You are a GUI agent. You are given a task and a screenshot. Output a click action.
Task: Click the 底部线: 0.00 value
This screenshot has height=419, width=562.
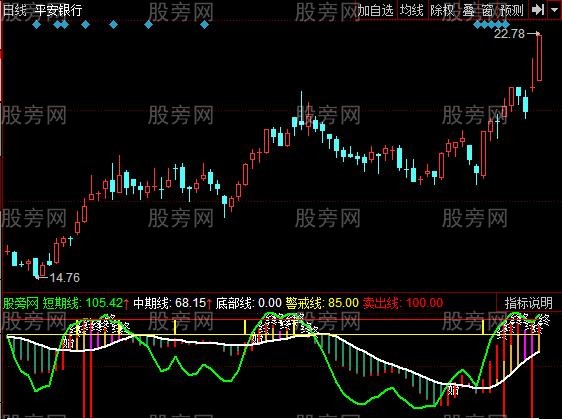click(249, 303)
